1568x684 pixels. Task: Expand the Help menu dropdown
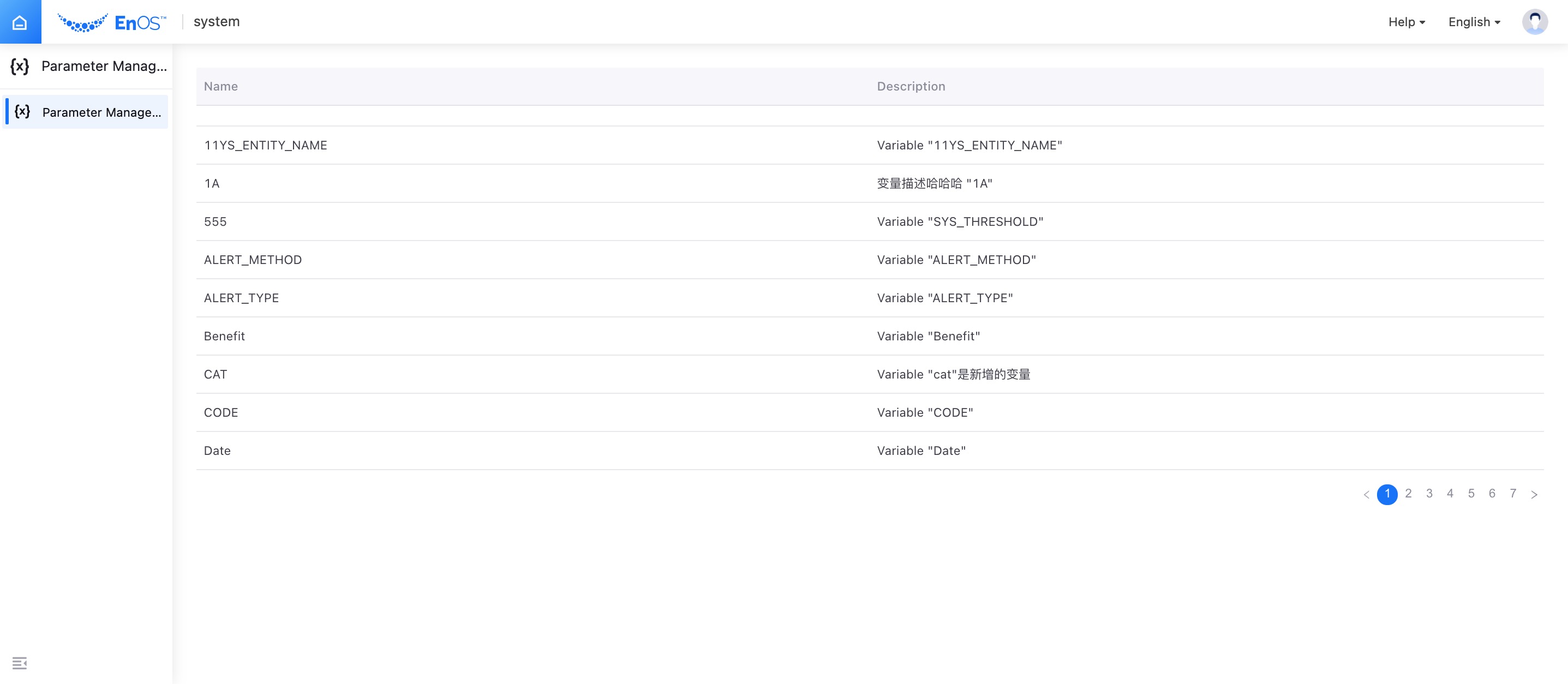pos(1405,21)
